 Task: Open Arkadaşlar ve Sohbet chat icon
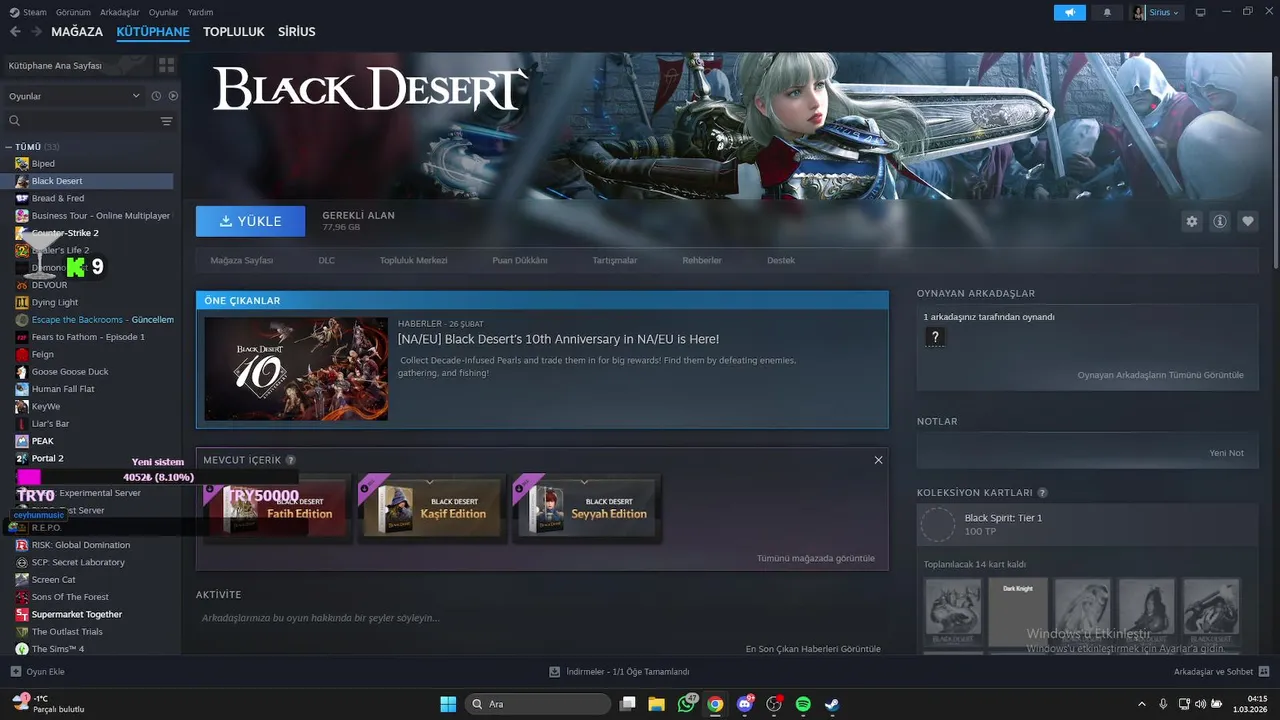[1264, 672]
